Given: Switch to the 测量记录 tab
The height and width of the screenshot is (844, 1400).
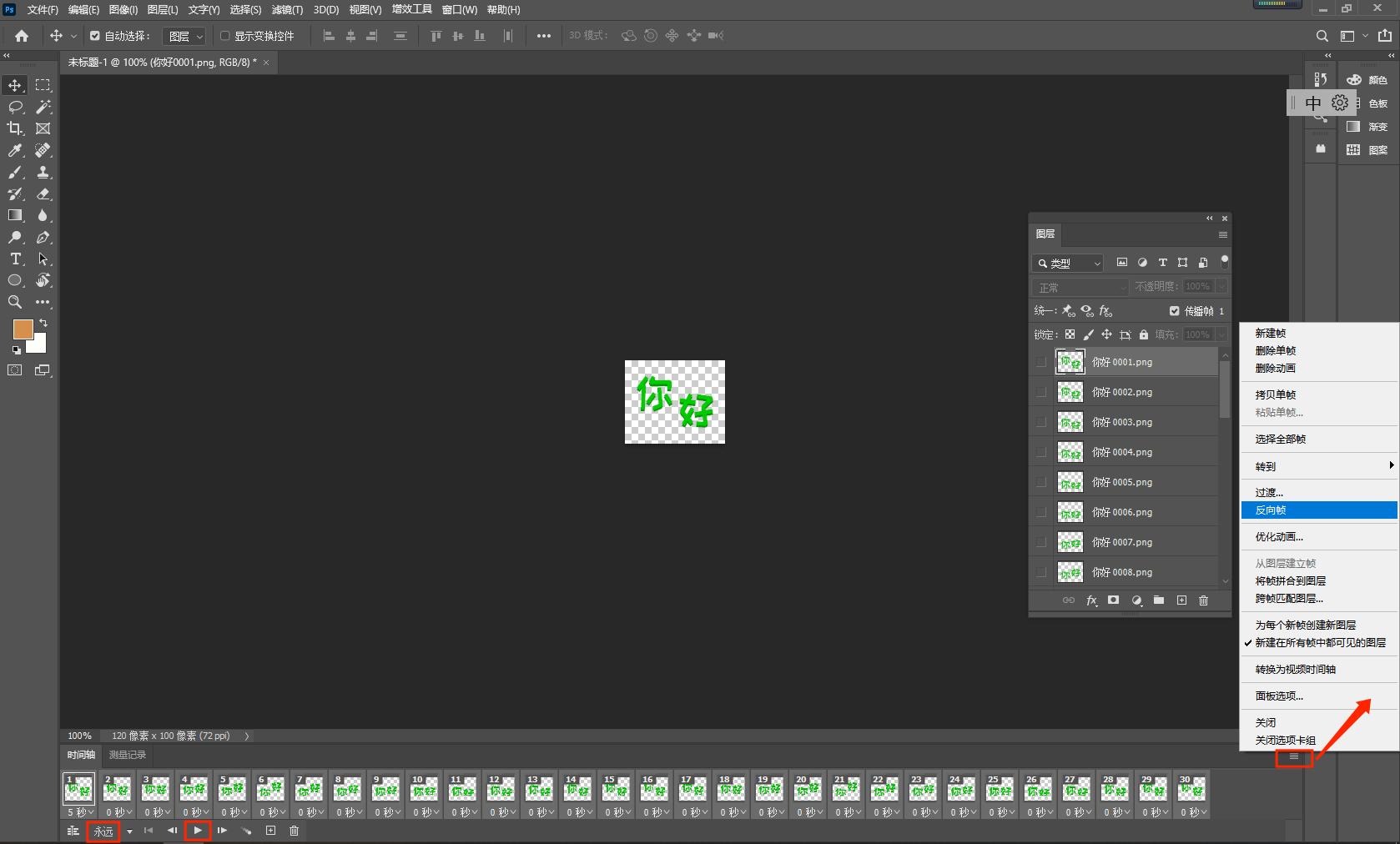Looking at the screenshot, I should [127, 755].
